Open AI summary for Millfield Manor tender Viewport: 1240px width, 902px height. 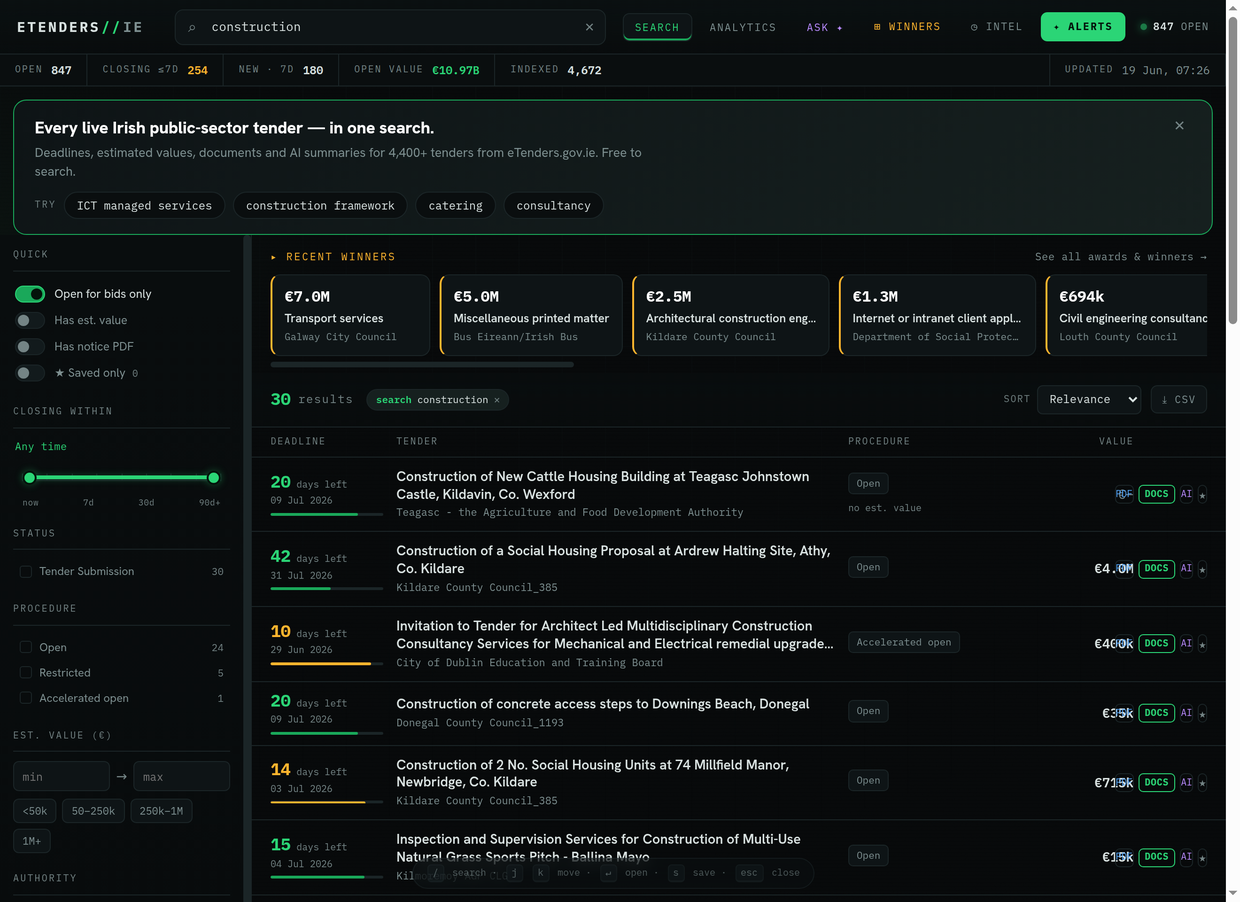pos(1186,782)
